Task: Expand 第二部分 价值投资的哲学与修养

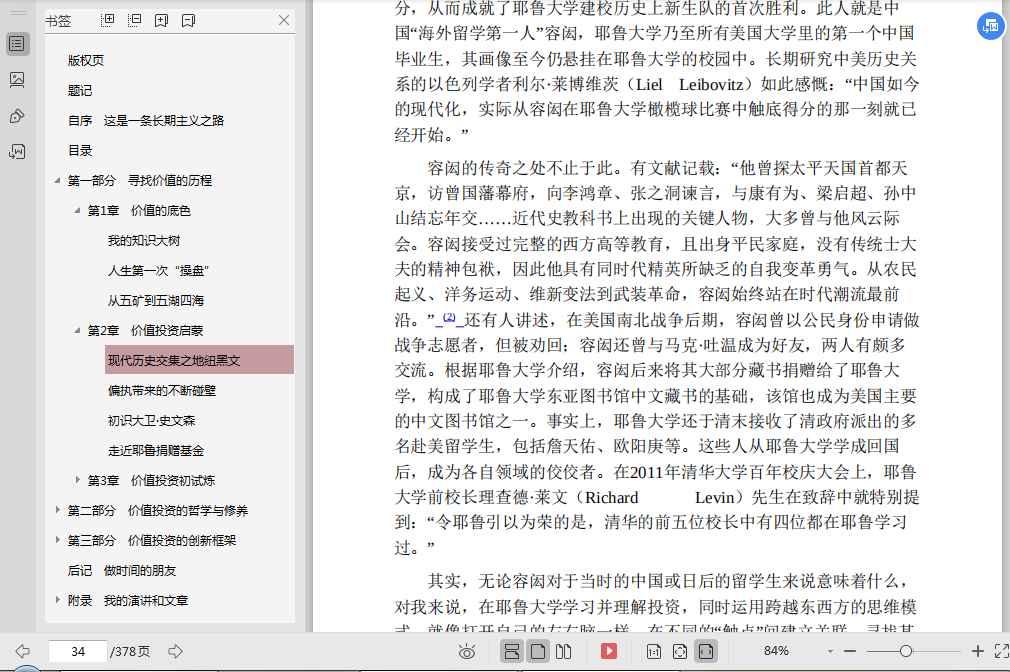Action: (x=57, y=510)
